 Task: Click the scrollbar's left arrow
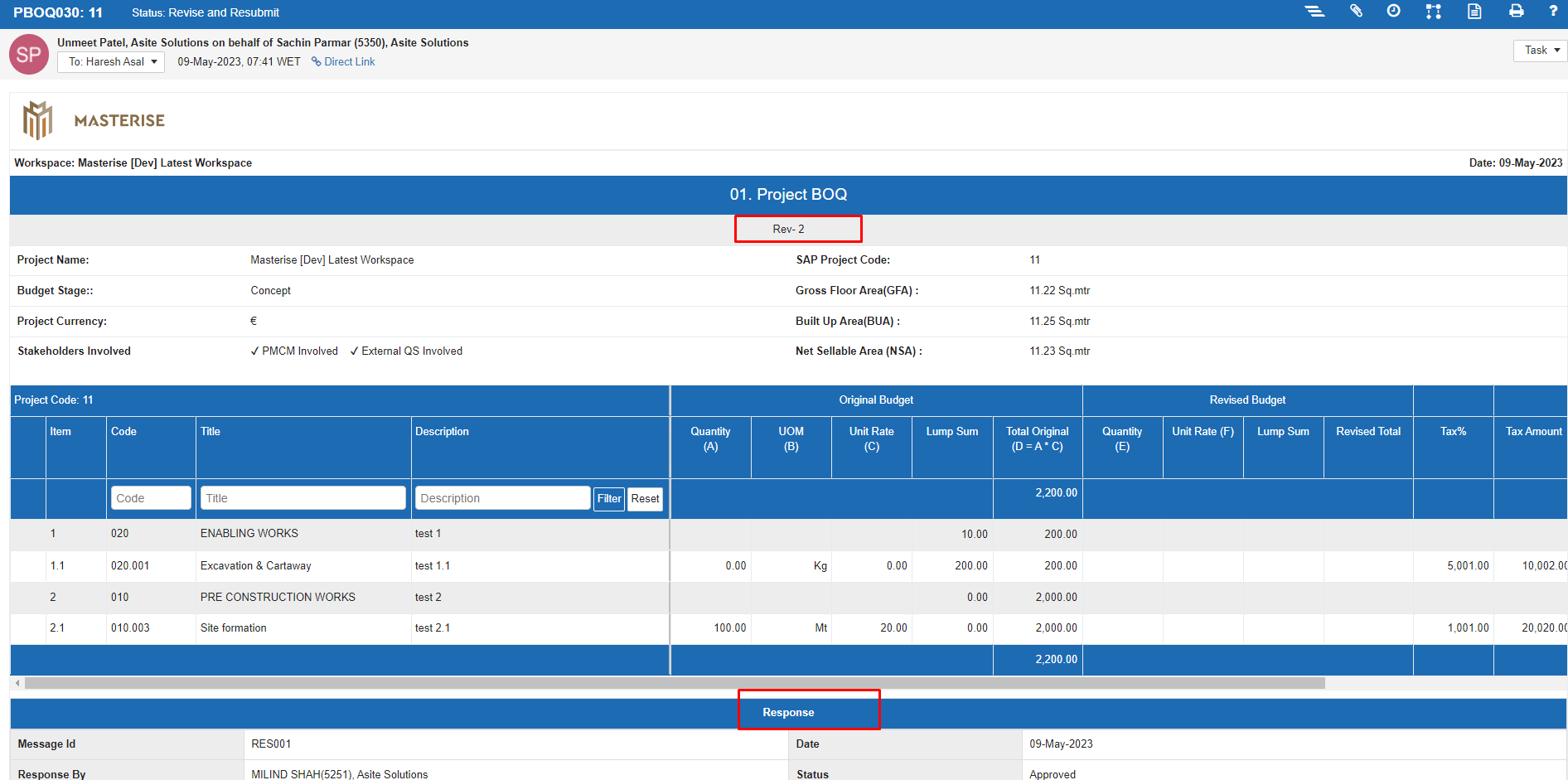[x=17, y=683]
